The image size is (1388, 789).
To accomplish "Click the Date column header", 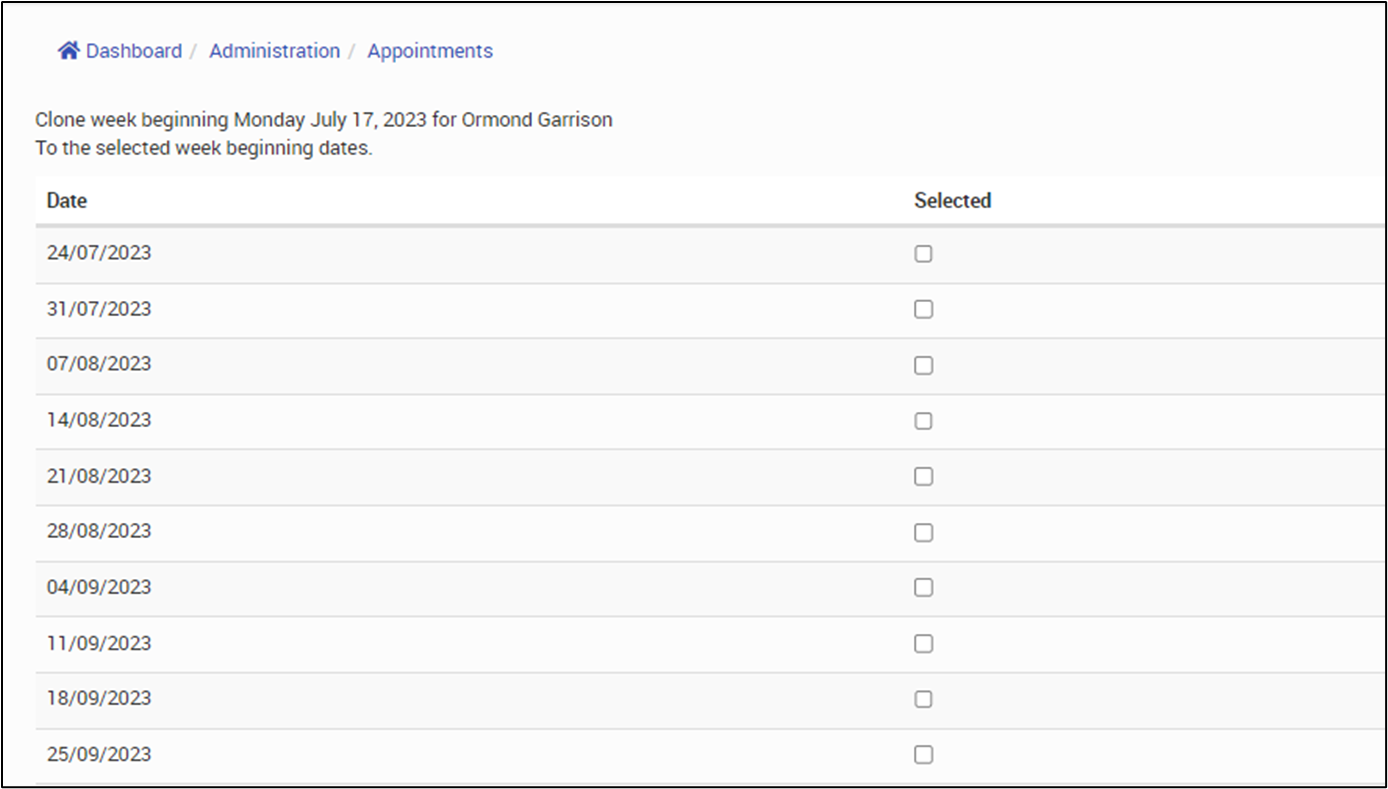I will coord(67,200).
